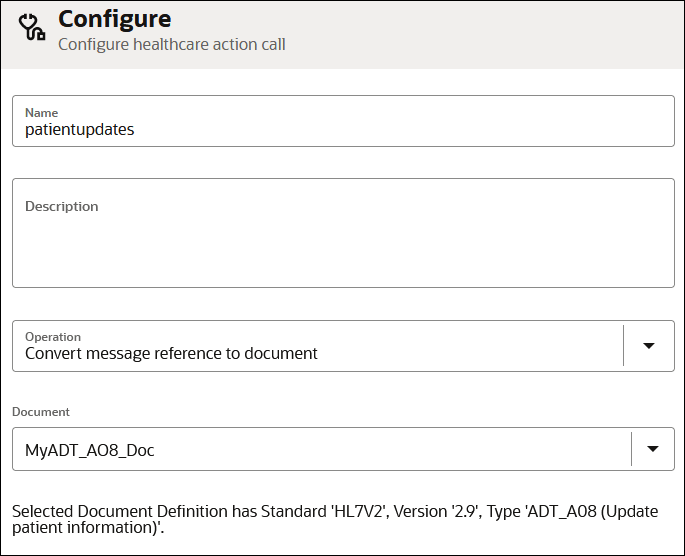This screenshot has width=685, height=556.
Task: Click 'Convert message reference to document' value
Action: (171, 353)
